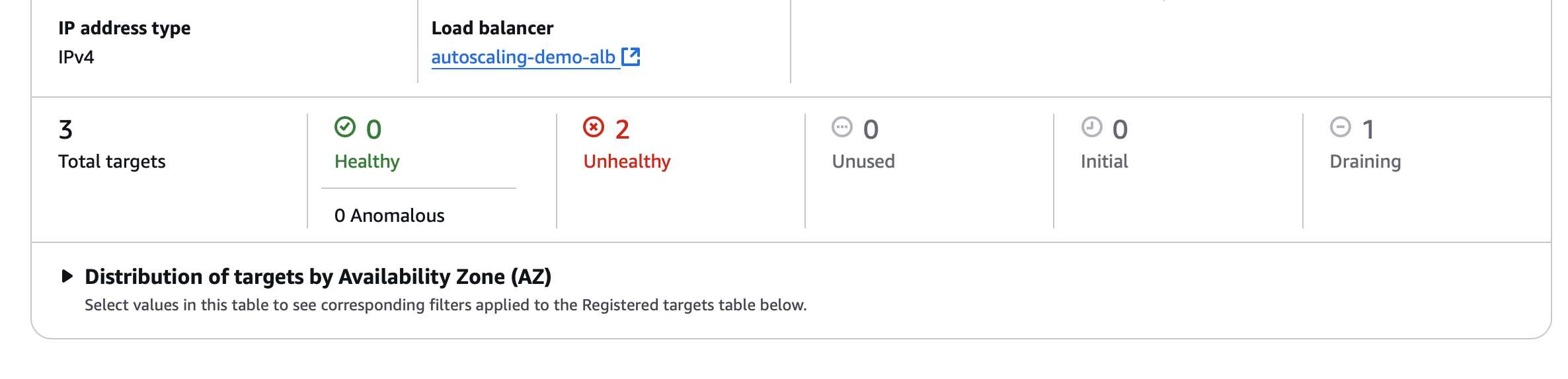The image size is (1568, 379).
Task: Click the healthy target count 0
Action: point(373,130)
